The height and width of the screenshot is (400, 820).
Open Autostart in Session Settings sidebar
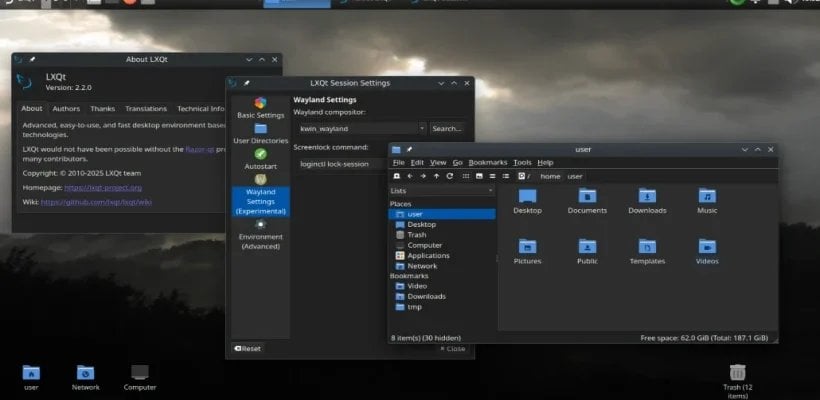(260, 159)
